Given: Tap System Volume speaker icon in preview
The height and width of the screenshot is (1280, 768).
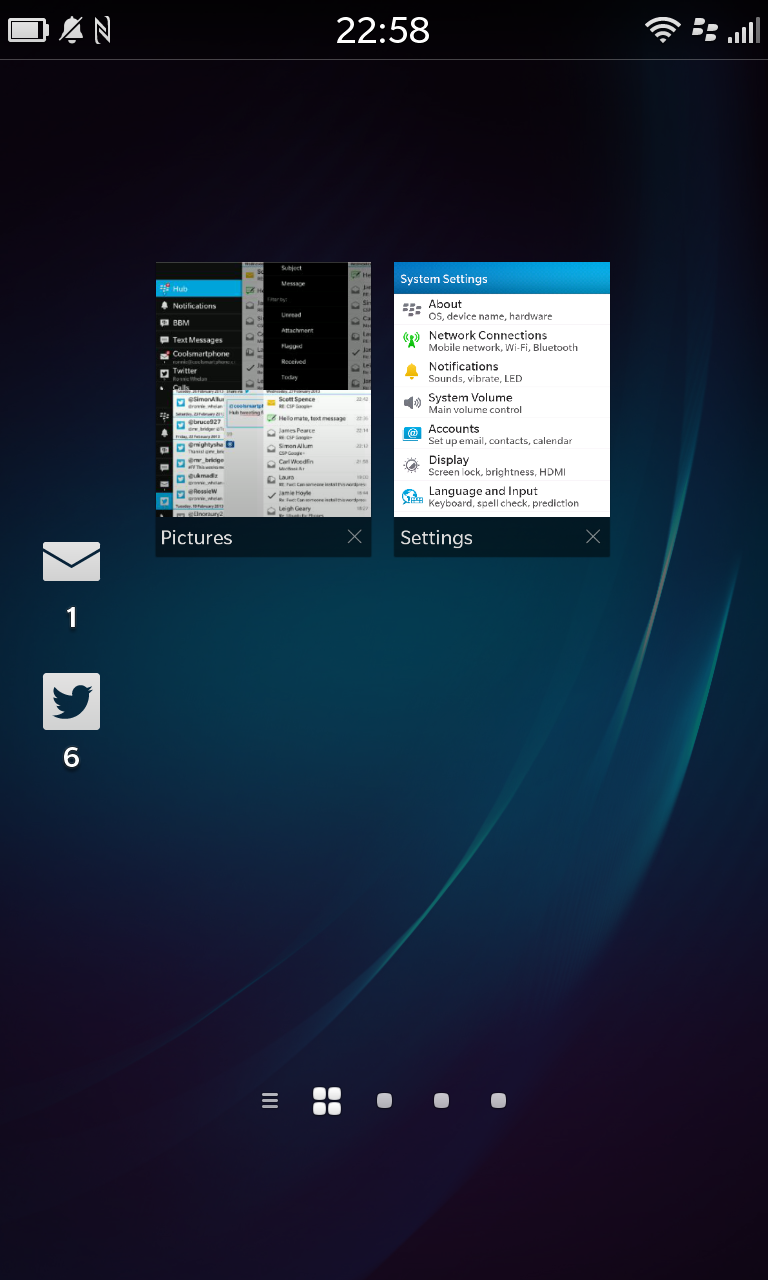Looking at the screenshot, I should [x=411, y=403].
